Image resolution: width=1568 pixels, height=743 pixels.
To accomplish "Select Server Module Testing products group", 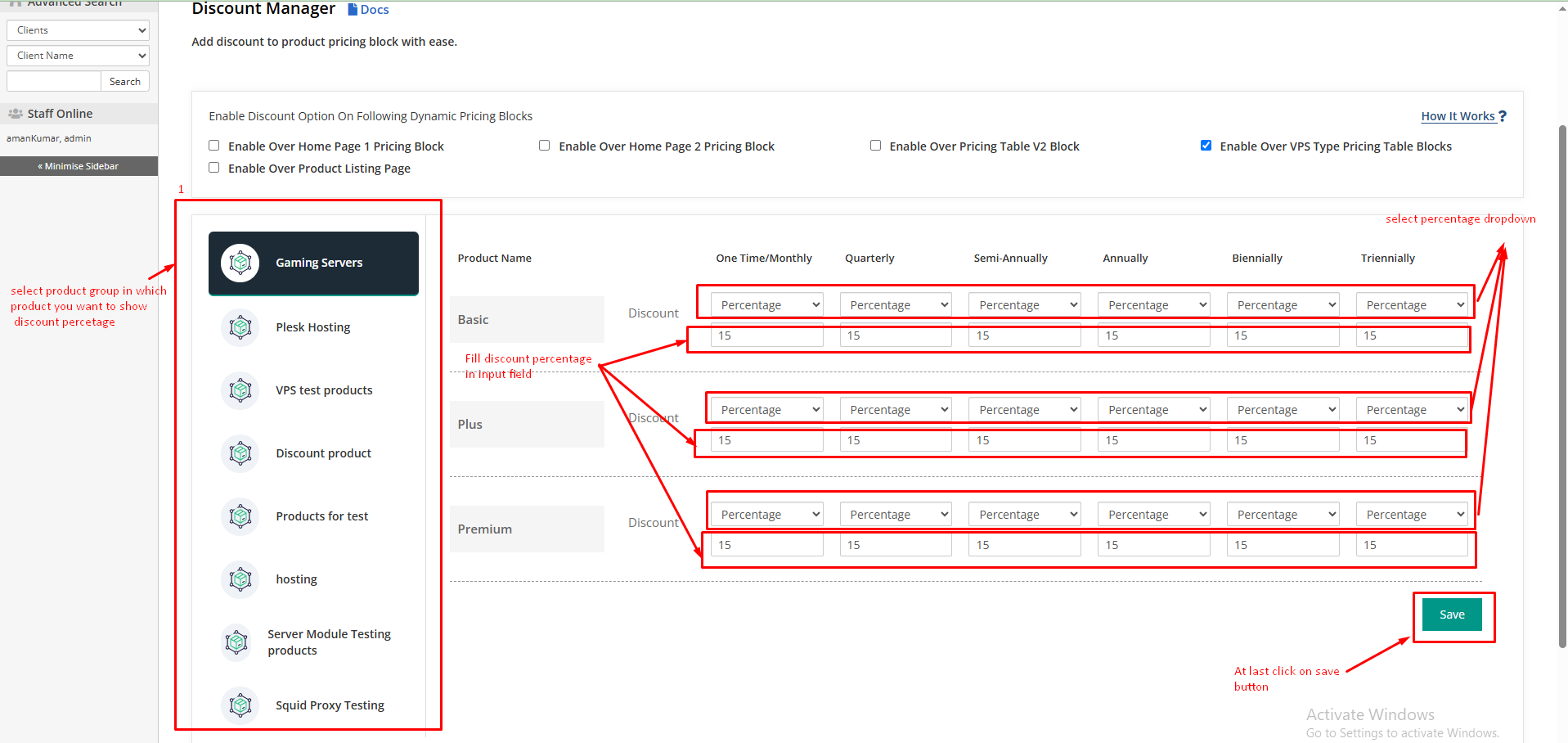I will pyautogui.click(x=329, y=642).
